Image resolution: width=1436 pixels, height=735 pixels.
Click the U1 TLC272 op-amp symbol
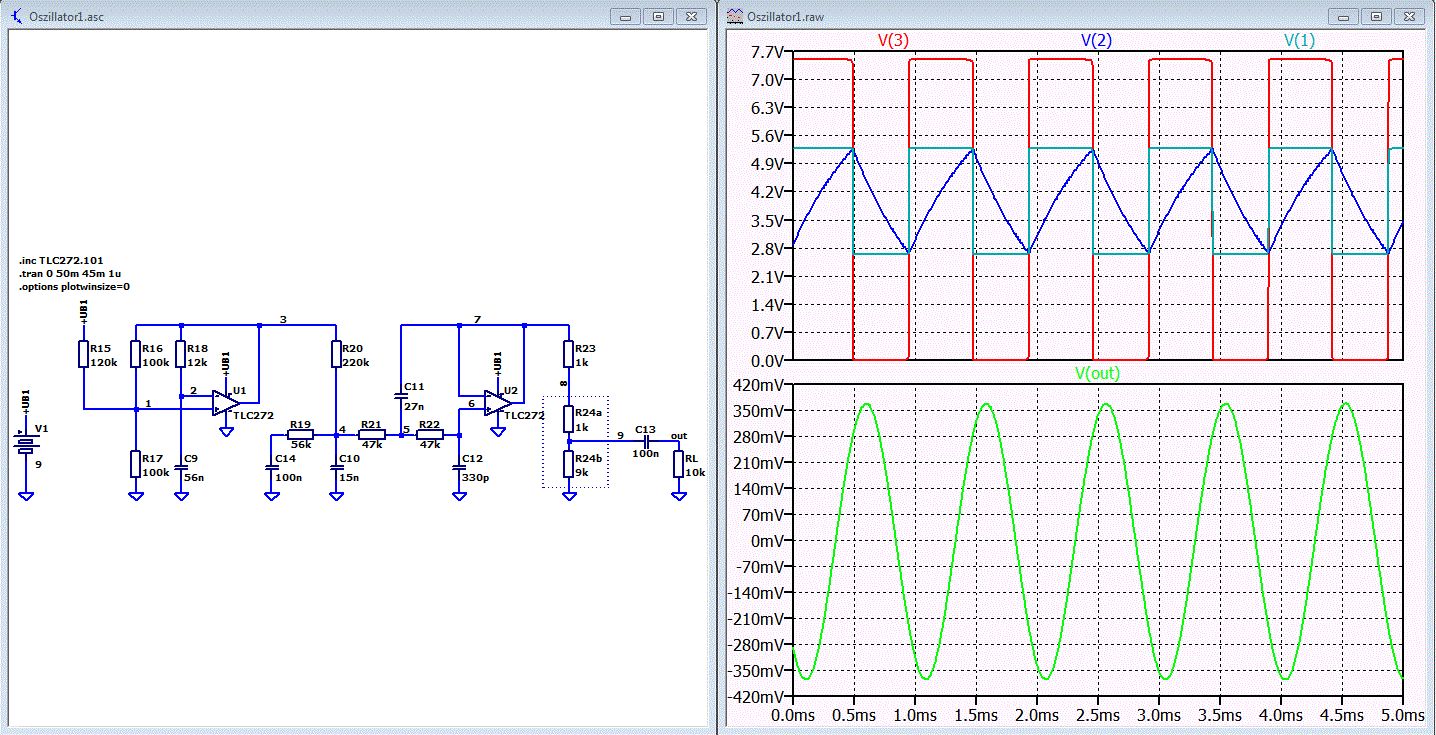[224, 402]
